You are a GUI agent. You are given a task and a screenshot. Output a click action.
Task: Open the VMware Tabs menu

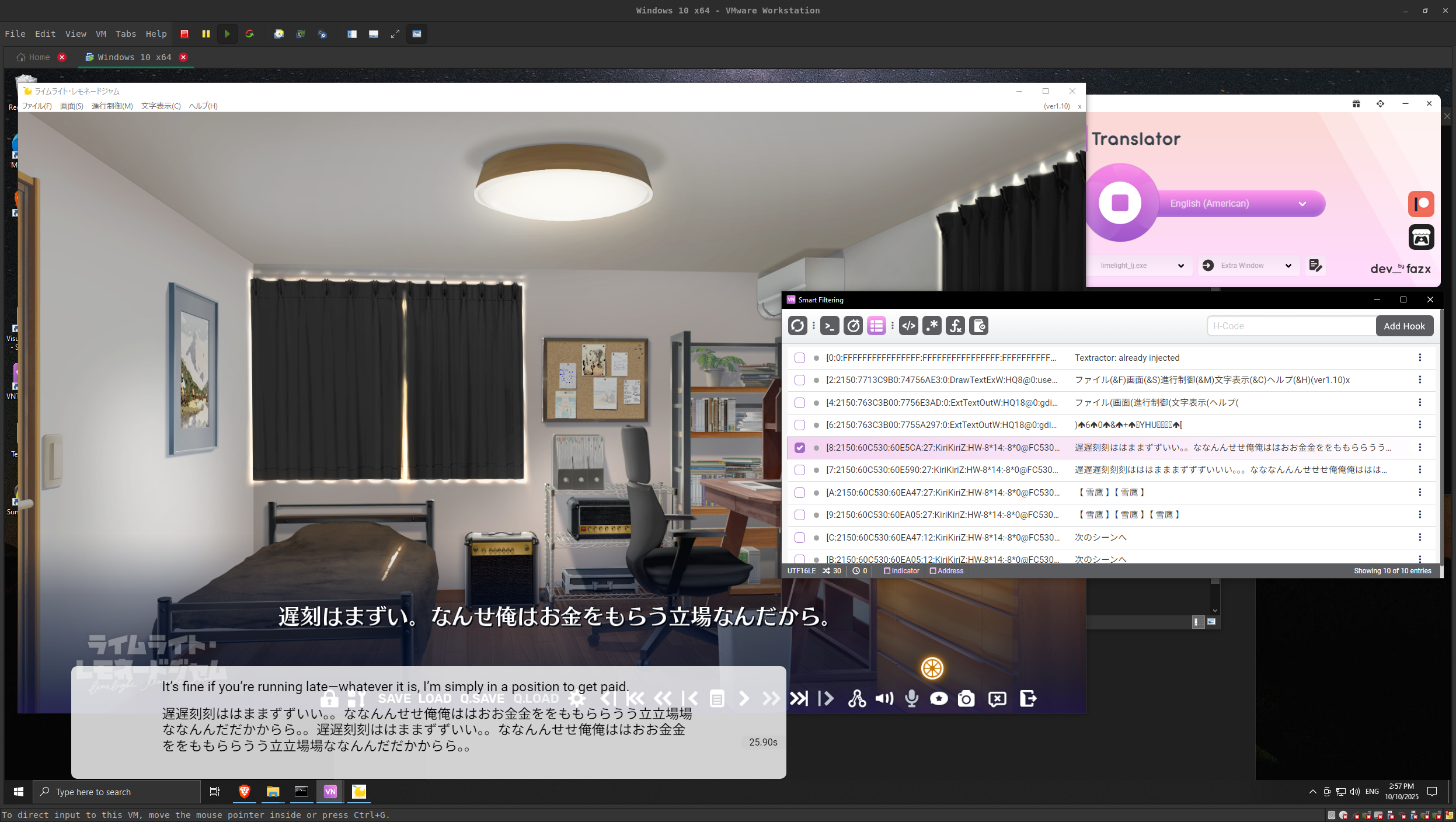[126, 34]
